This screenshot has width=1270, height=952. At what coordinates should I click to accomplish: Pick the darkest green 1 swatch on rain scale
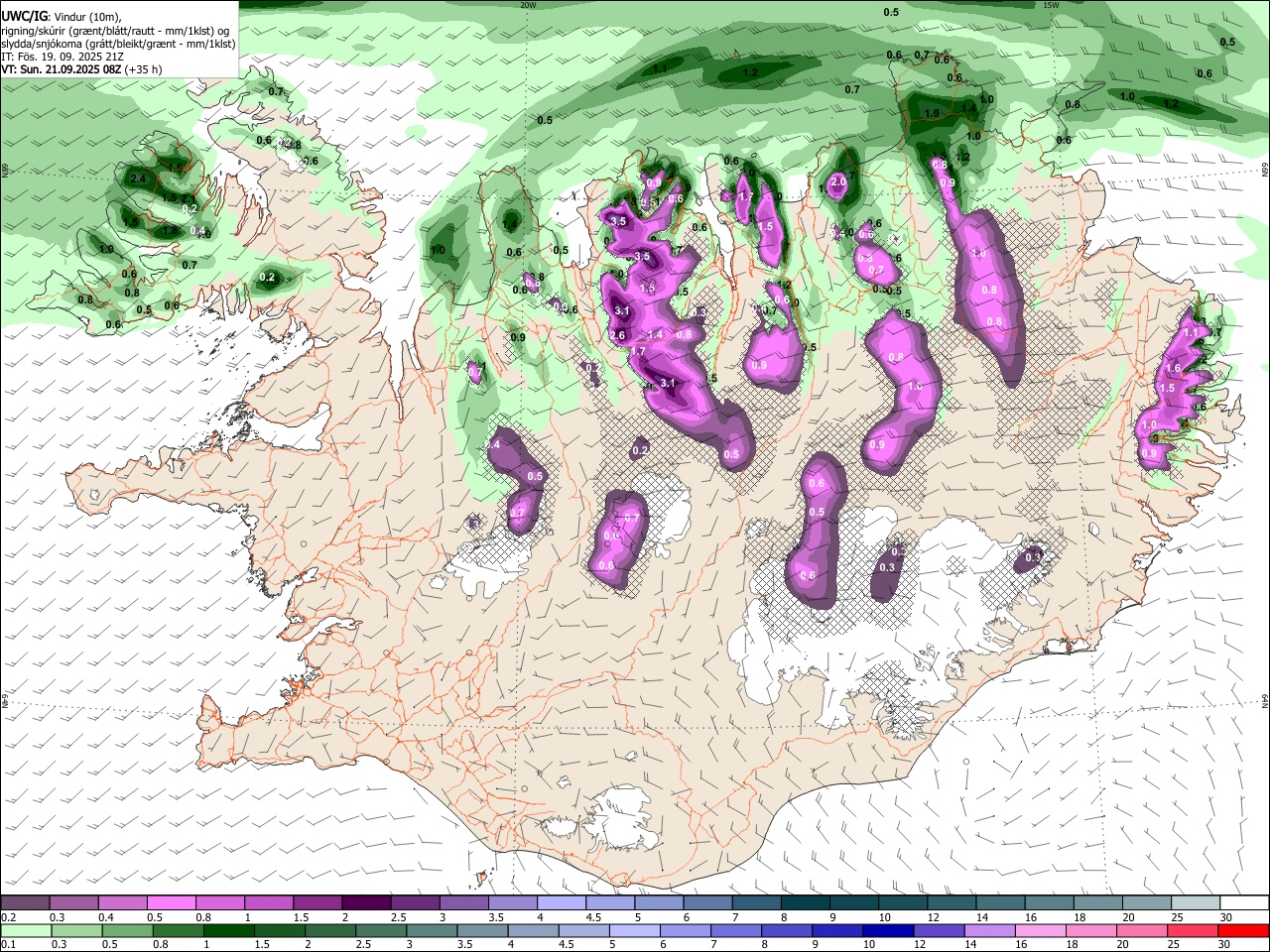click(x=228, y=931)
